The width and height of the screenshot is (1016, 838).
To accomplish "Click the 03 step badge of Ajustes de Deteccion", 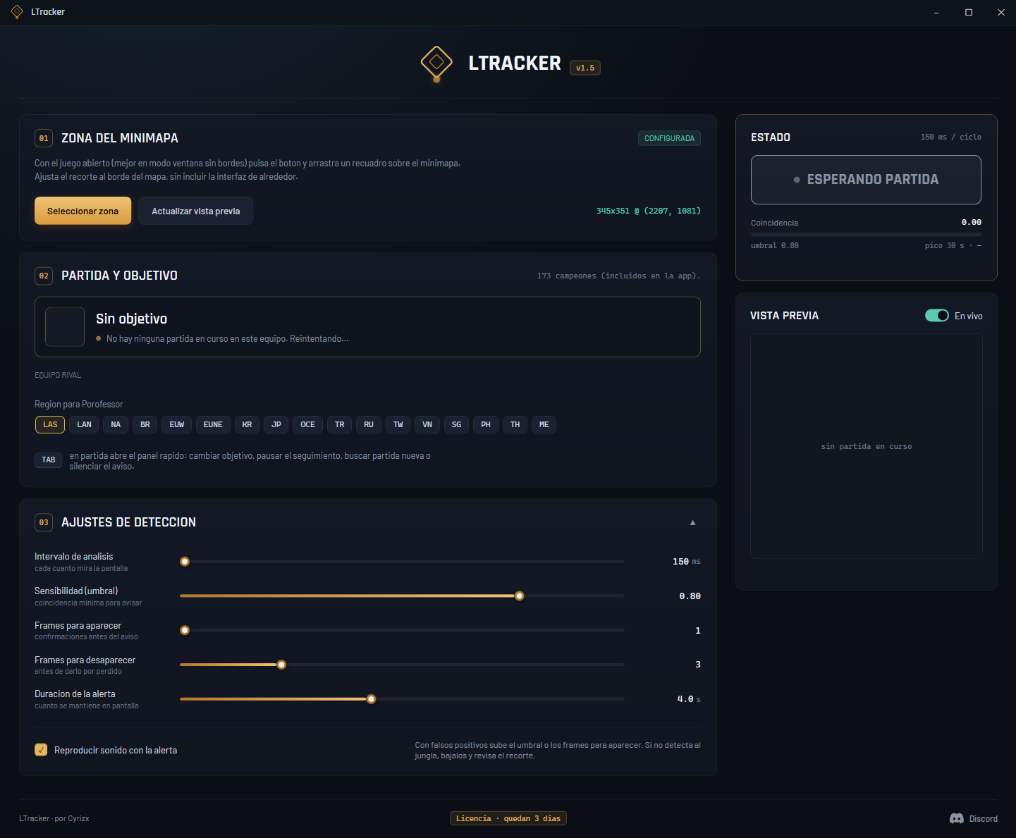I will [43, 522].
